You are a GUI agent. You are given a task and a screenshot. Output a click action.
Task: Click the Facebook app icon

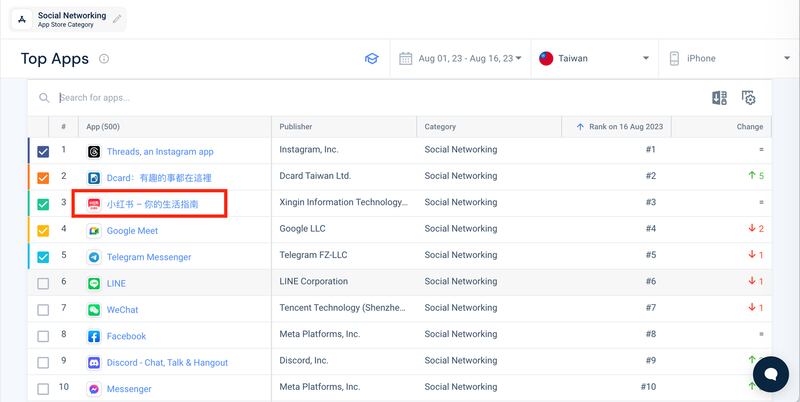pos(94,336)
